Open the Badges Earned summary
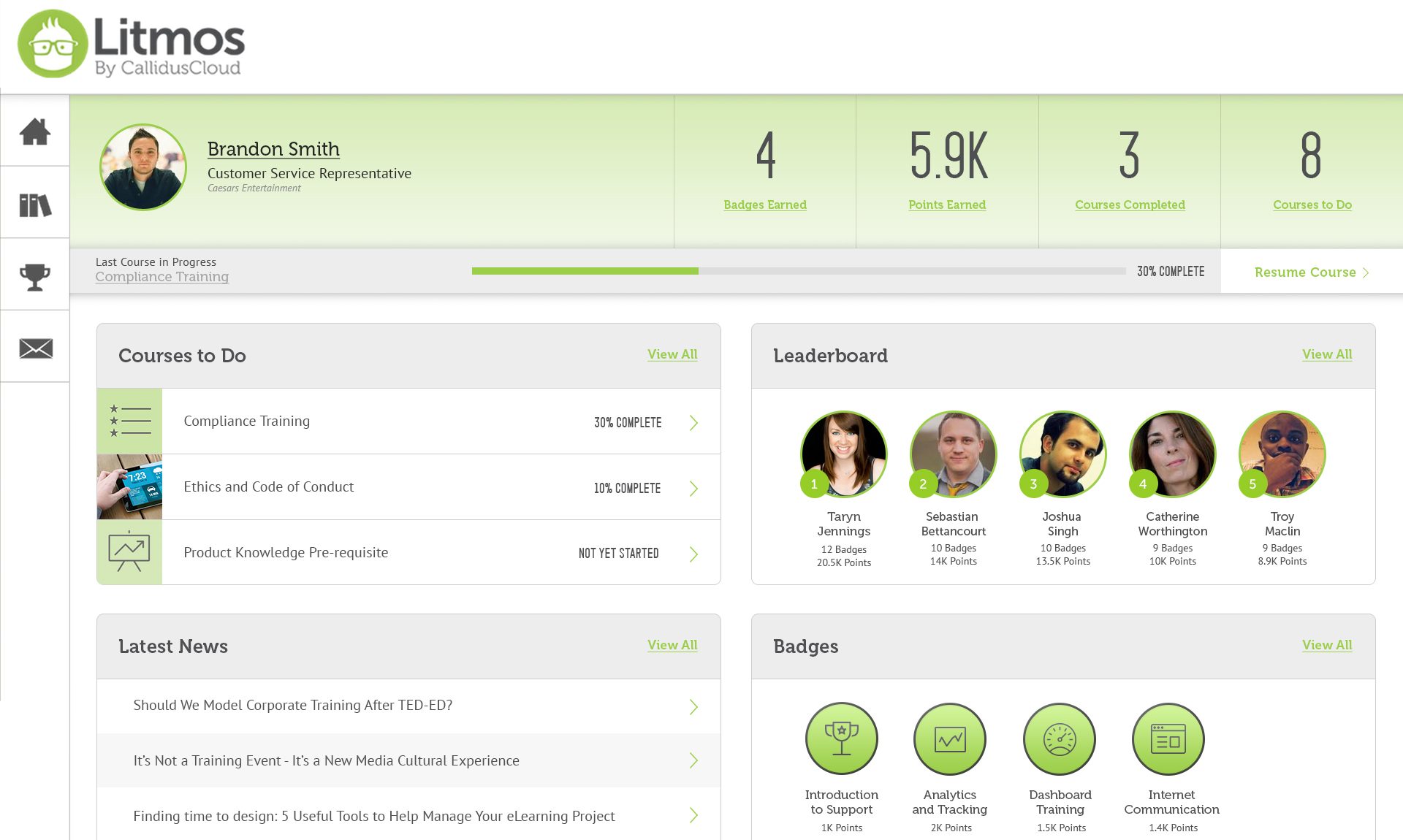The image size is (1403, 840). pyautogui.click(x=764, y=205)
